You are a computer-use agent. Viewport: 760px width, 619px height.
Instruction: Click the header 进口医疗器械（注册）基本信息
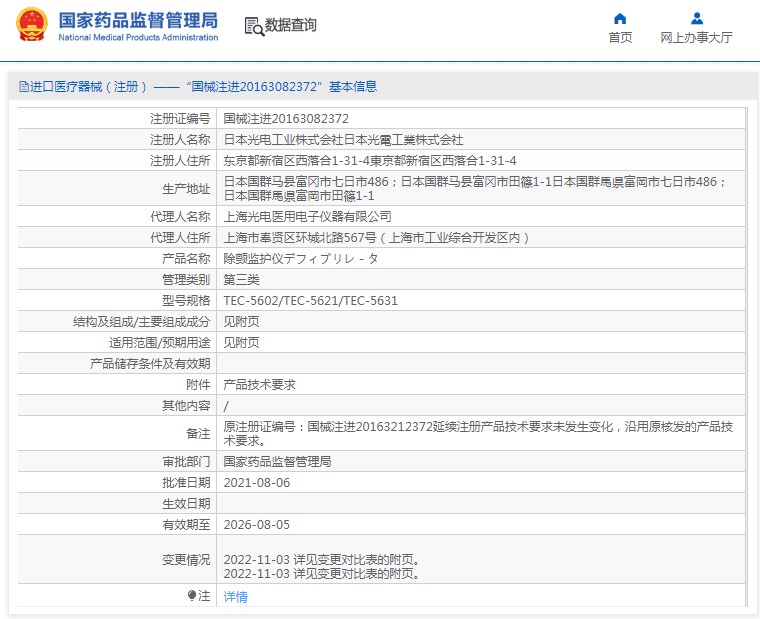point(198,87)
